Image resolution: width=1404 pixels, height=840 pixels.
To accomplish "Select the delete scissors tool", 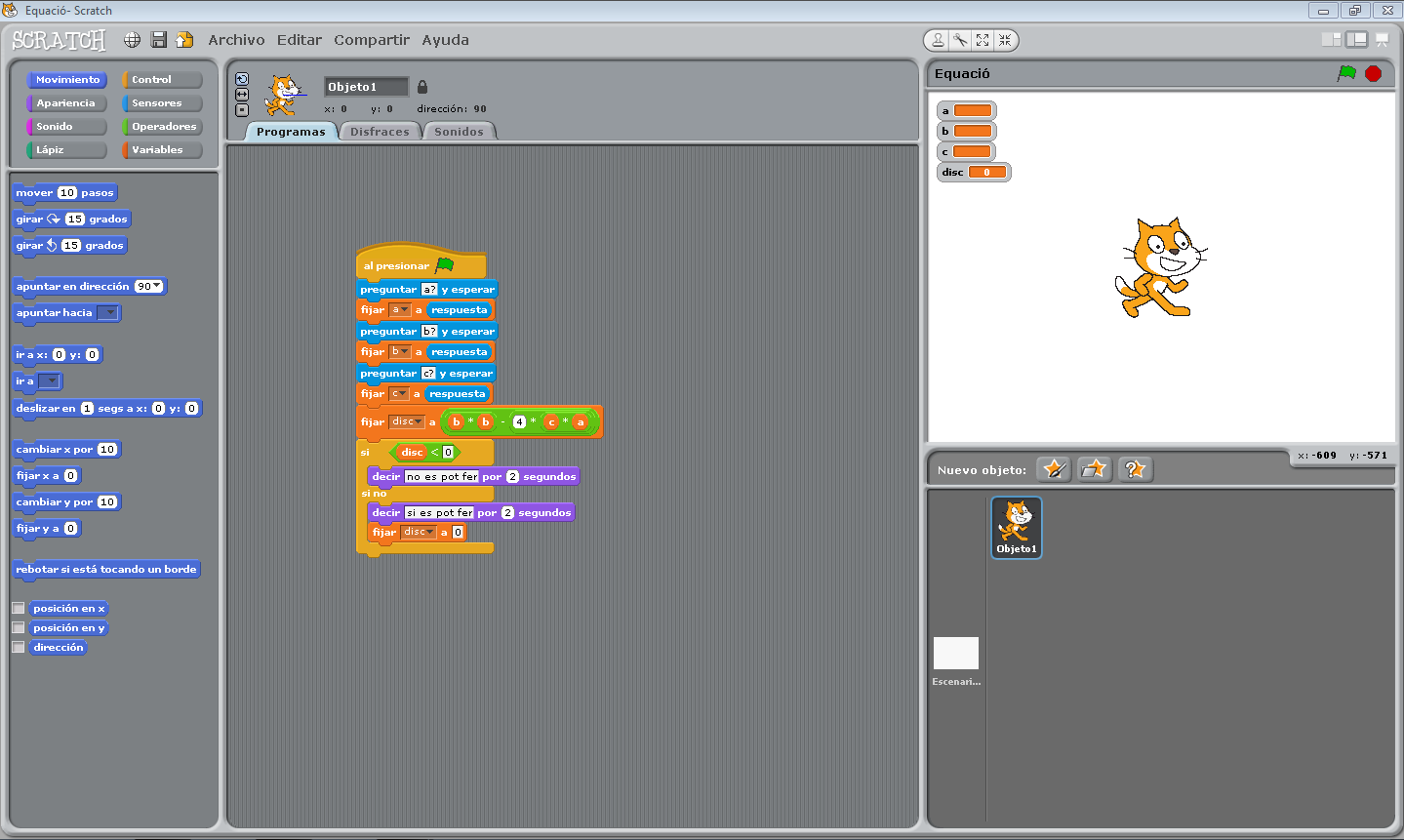I will [x=960, y=40].
